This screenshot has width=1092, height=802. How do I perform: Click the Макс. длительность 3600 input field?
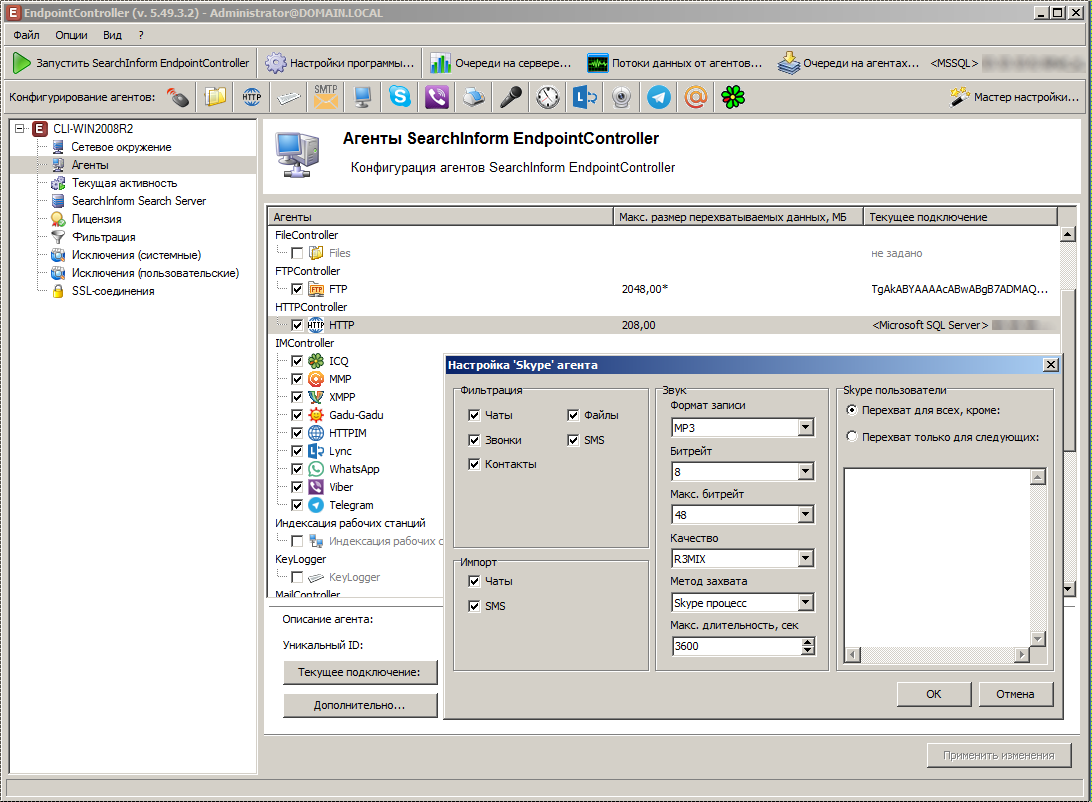point(737,646)
